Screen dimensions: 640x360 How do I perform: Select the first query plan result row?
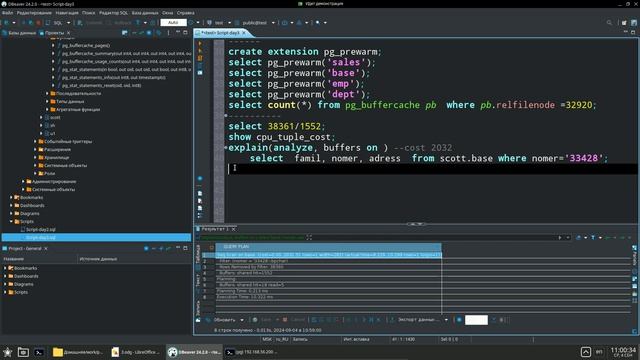(328, 255)
